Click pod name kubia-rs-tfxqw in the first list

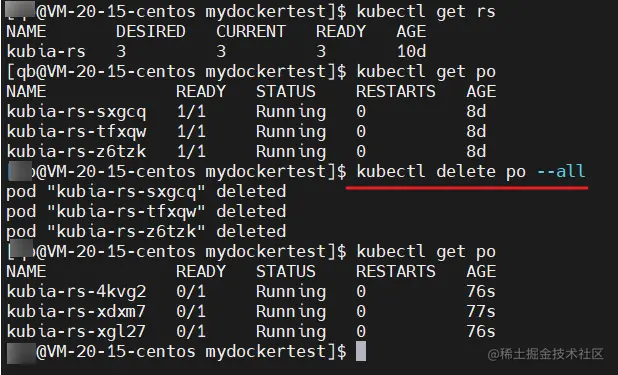(x=76, y=132)
